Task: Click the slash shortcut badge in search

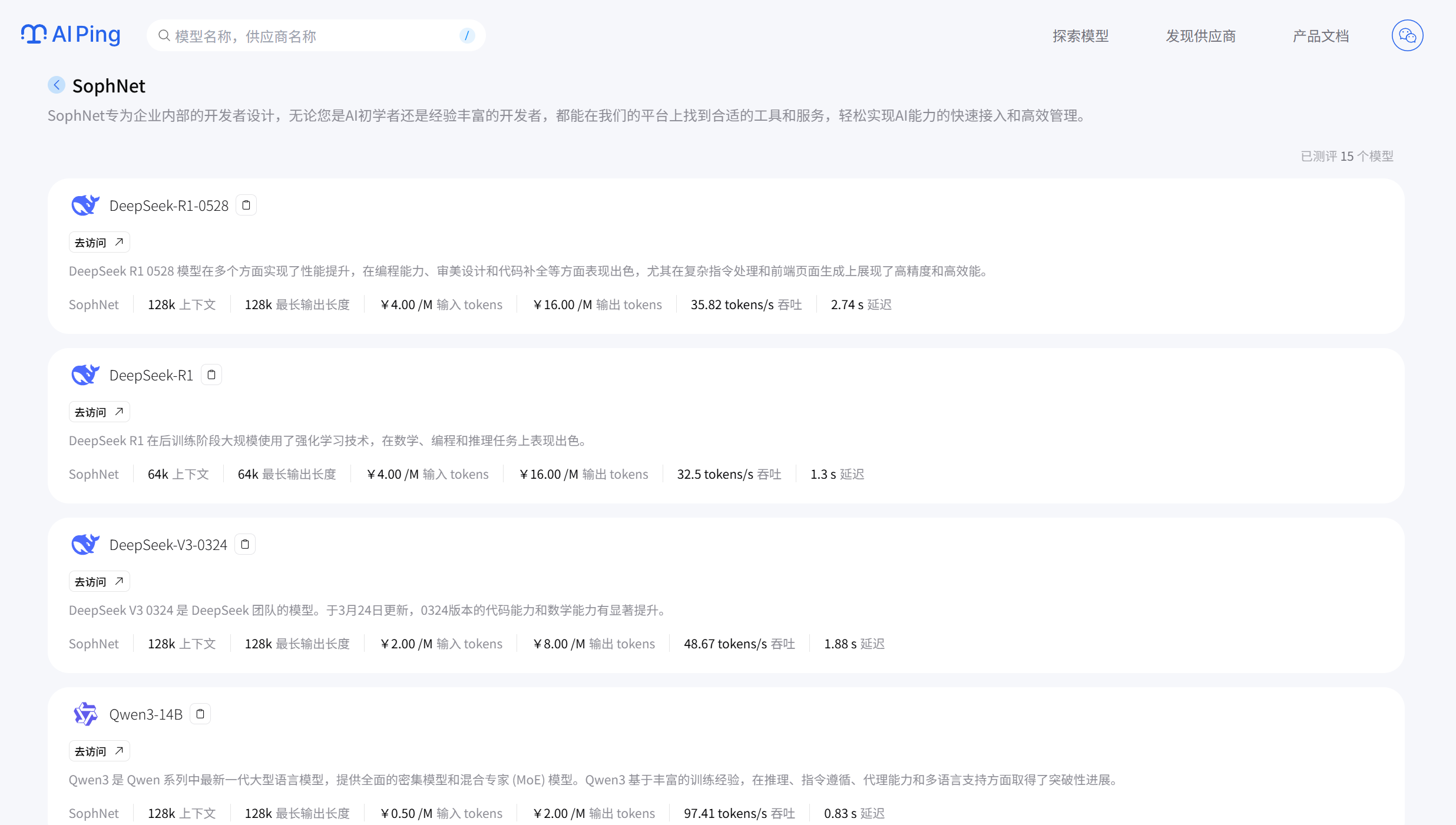Action: [467, 35]
